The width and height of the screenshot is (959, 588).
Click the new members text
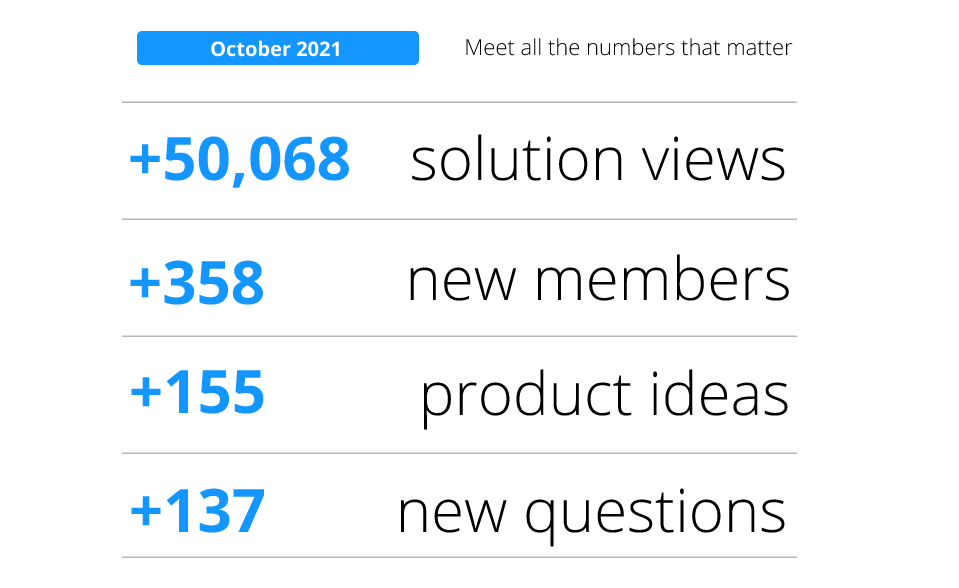tap(599, 279)
